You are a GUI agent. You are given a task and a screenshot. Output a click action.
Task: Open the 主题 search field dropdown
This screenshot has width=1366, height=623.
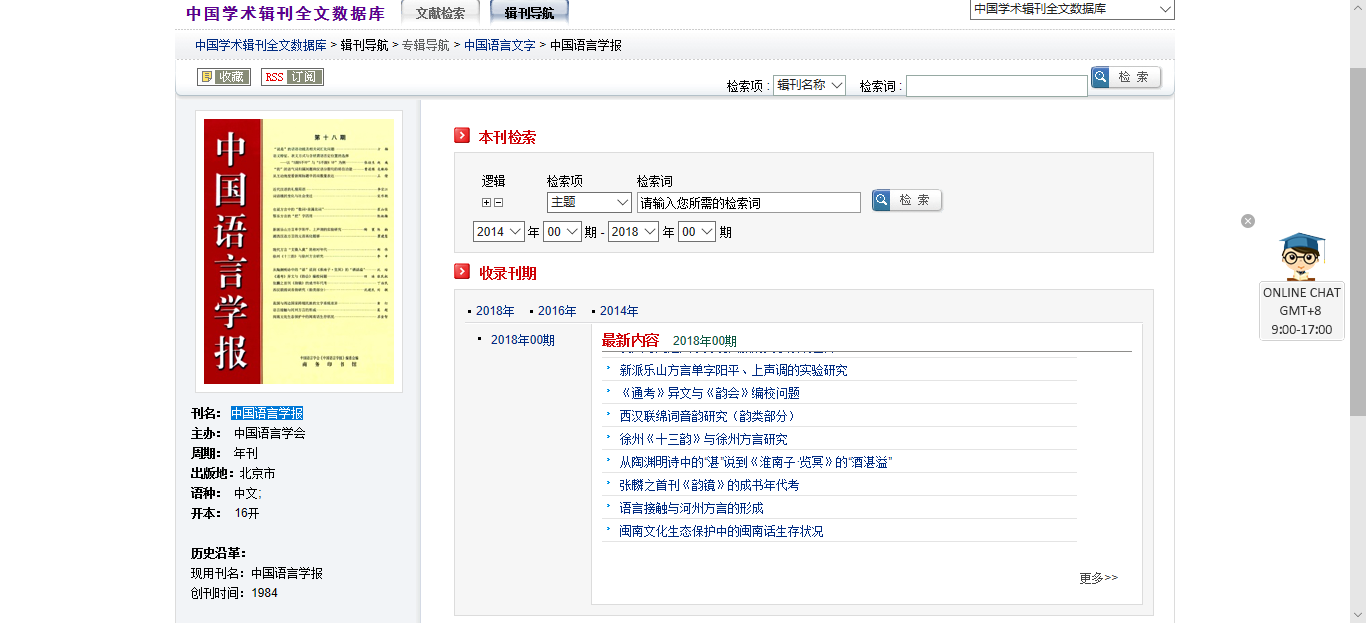589,202
